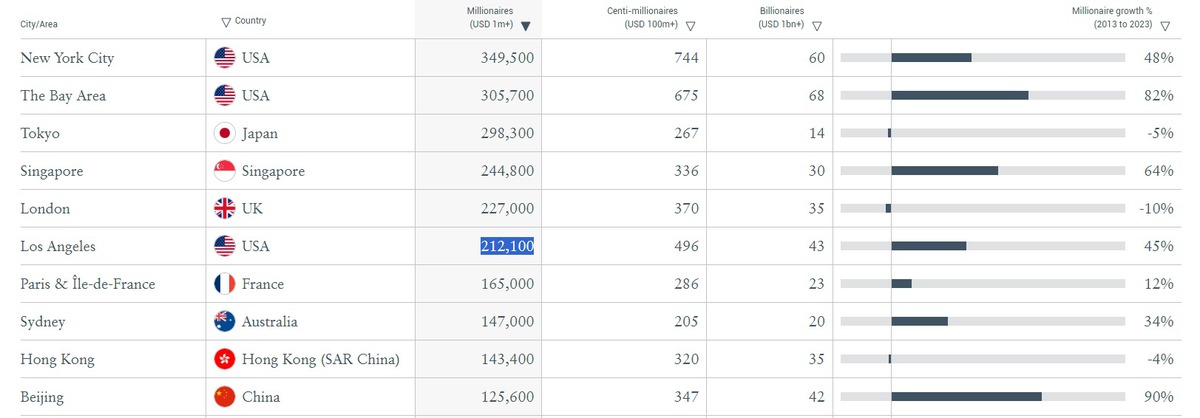The height and width of the screenshot is (418, 1200).
Task: Click the UK flag icon in London row
Action: 225,209
